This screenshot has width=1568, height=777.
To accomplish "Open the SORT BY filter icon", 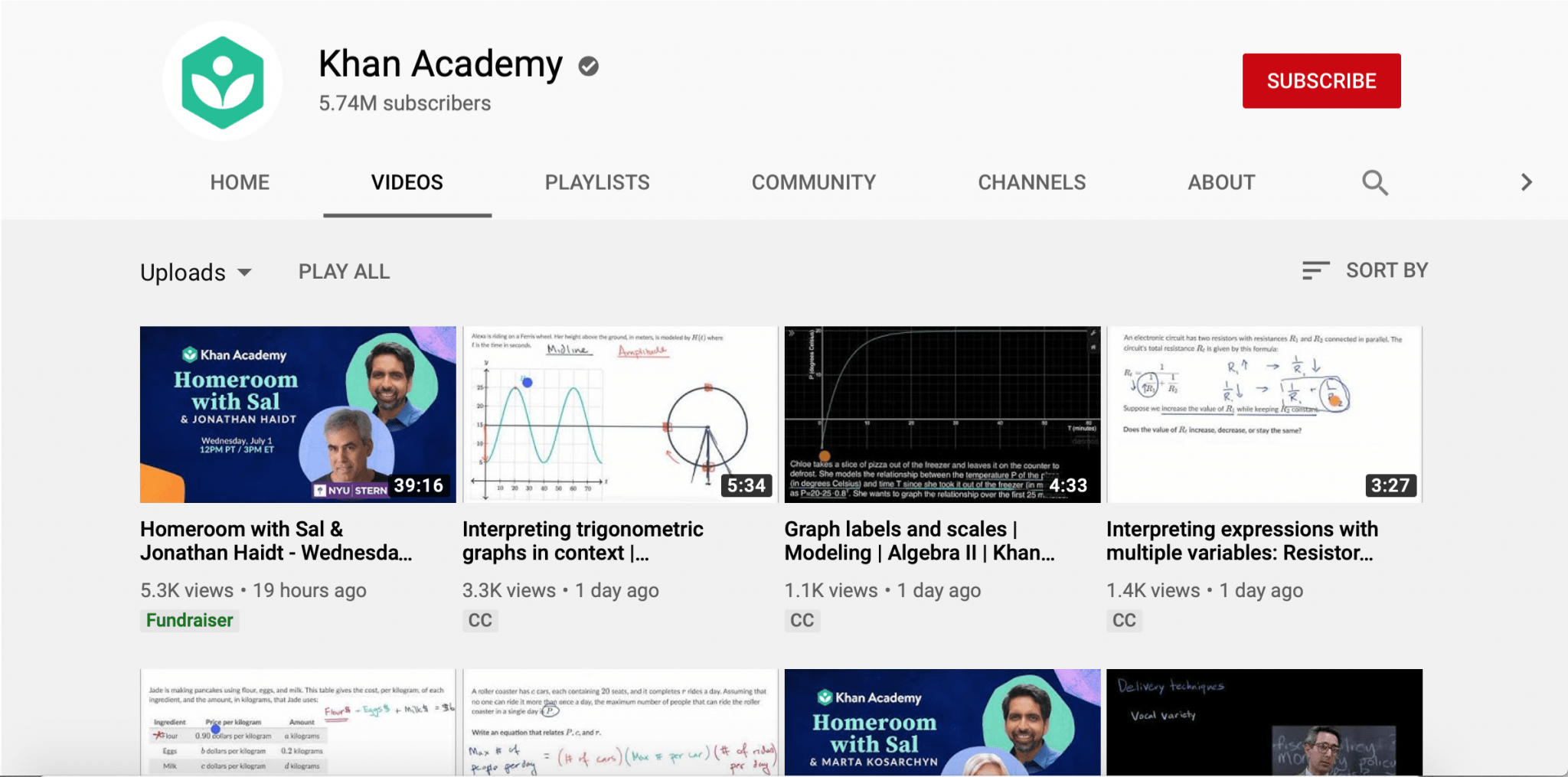I will 1315,270.
